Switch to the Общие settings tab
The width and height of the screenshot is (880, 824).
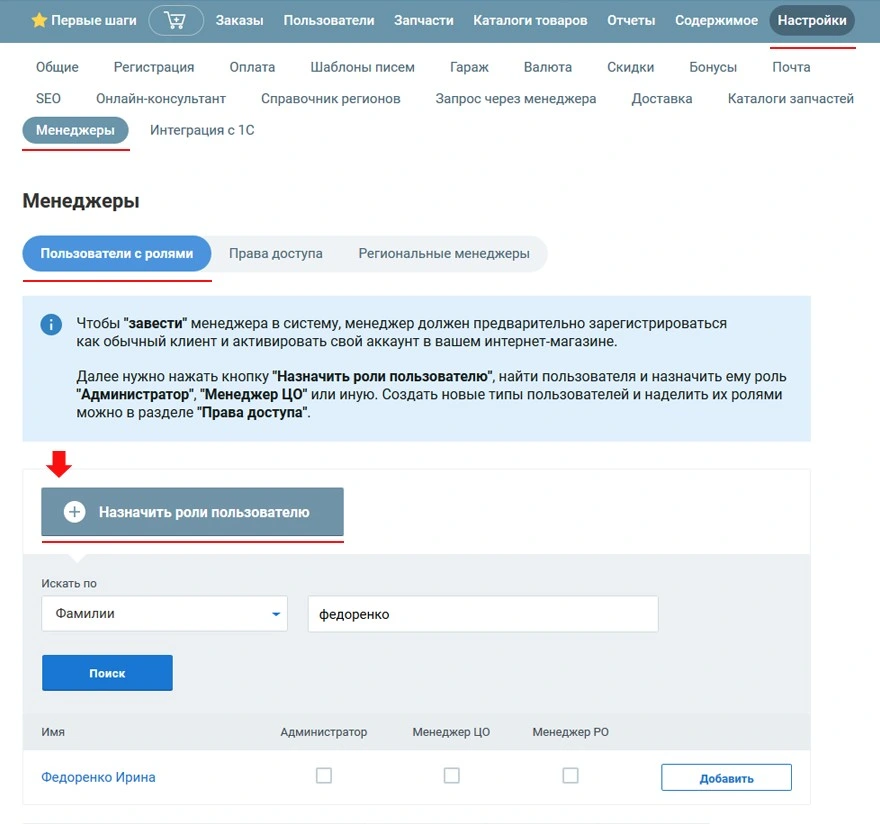click(x=57, y=67)
